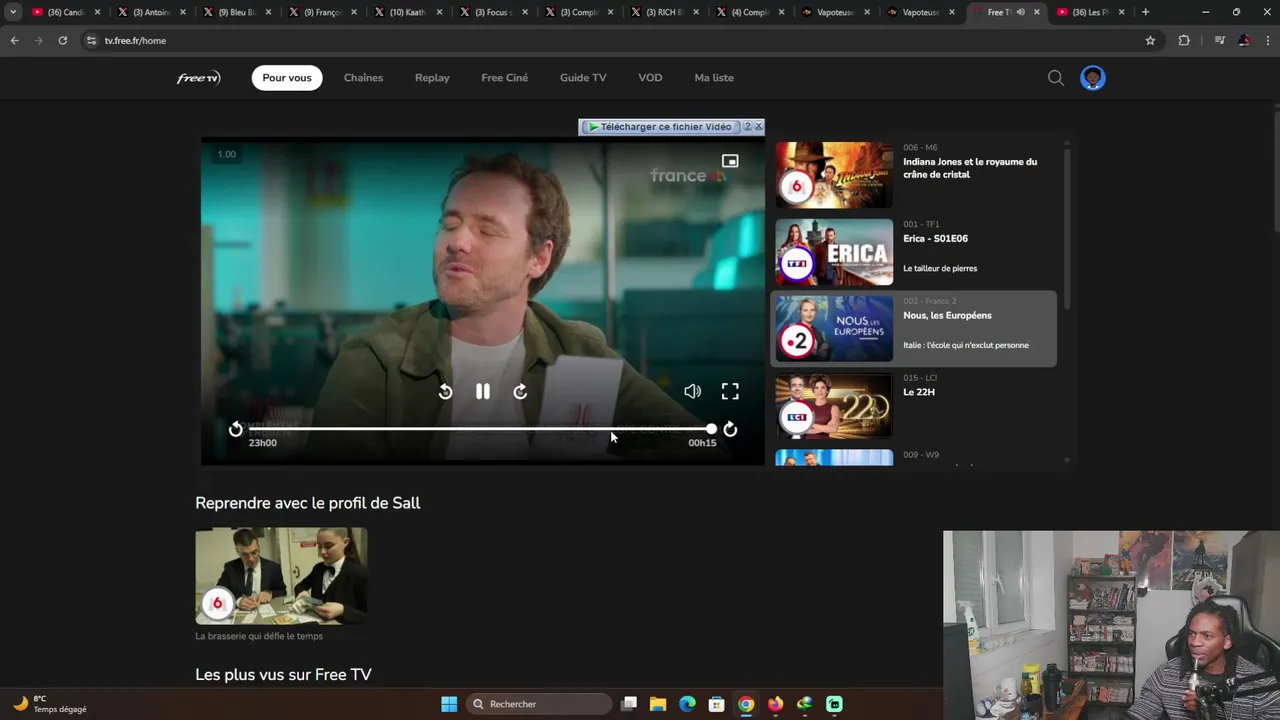Open the Chaînes menu
Screen dimensions: 1280x720
click(x=363, y=78)
